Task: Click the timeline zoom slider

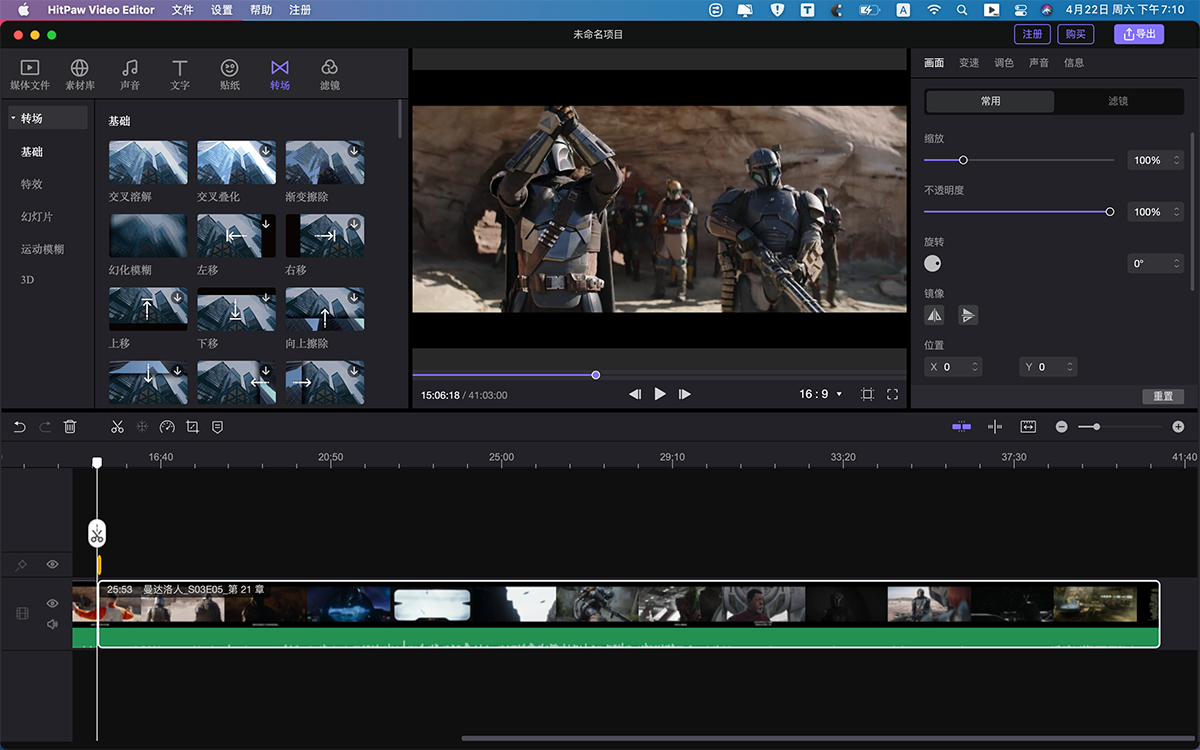Action: pos(1120,427)
